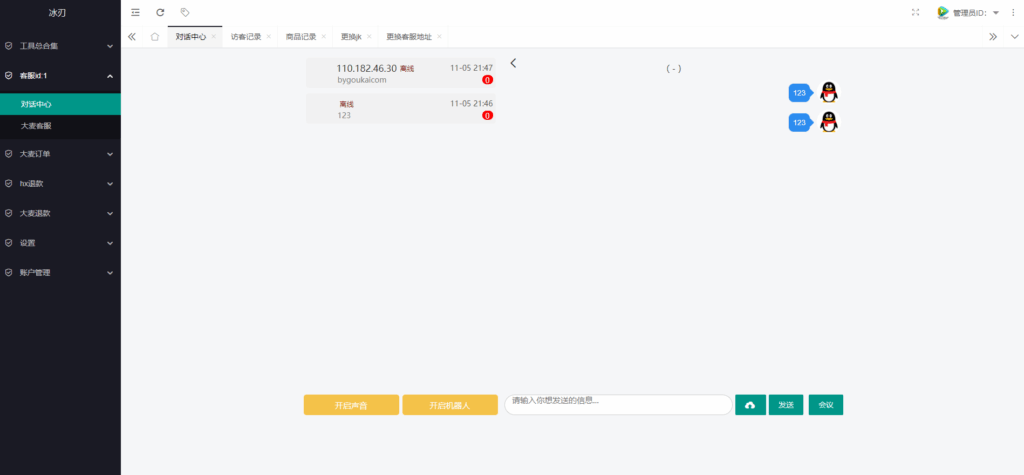
Task: Open the three-dot more options menu
Action: [x=1012, y=12]
